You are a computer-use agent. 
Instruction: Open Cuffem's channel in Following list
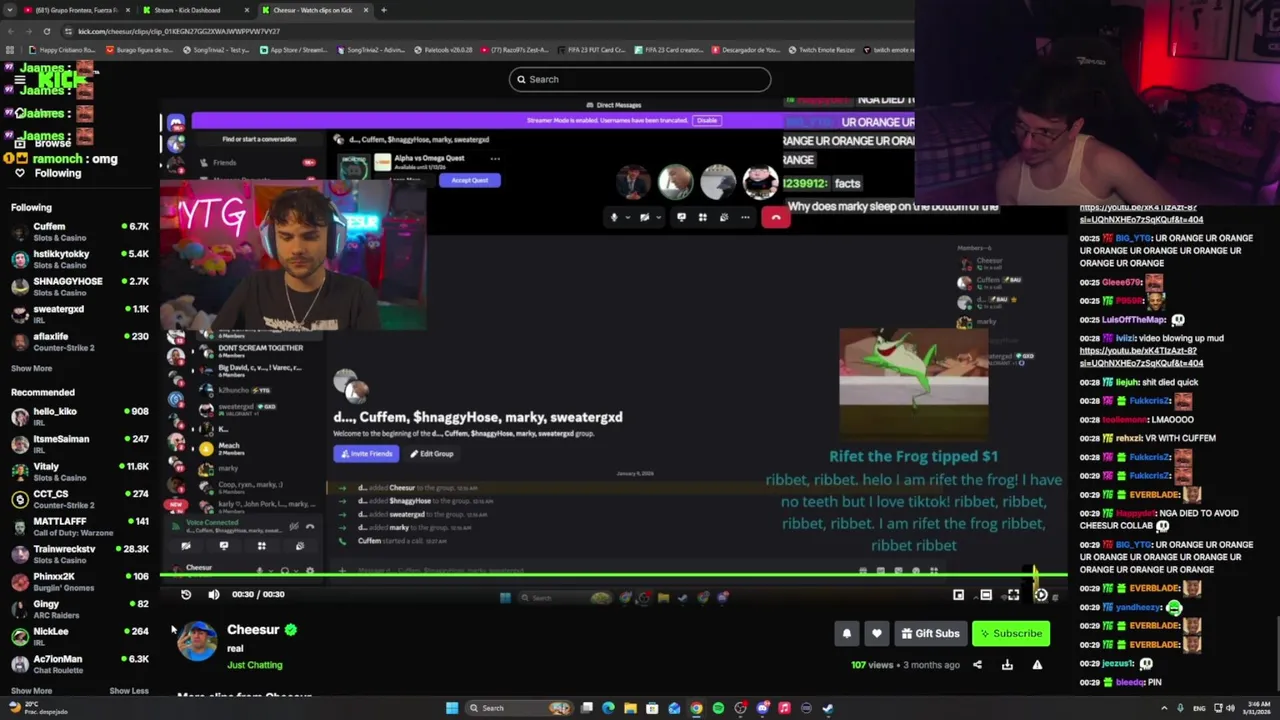click(80, 231)
